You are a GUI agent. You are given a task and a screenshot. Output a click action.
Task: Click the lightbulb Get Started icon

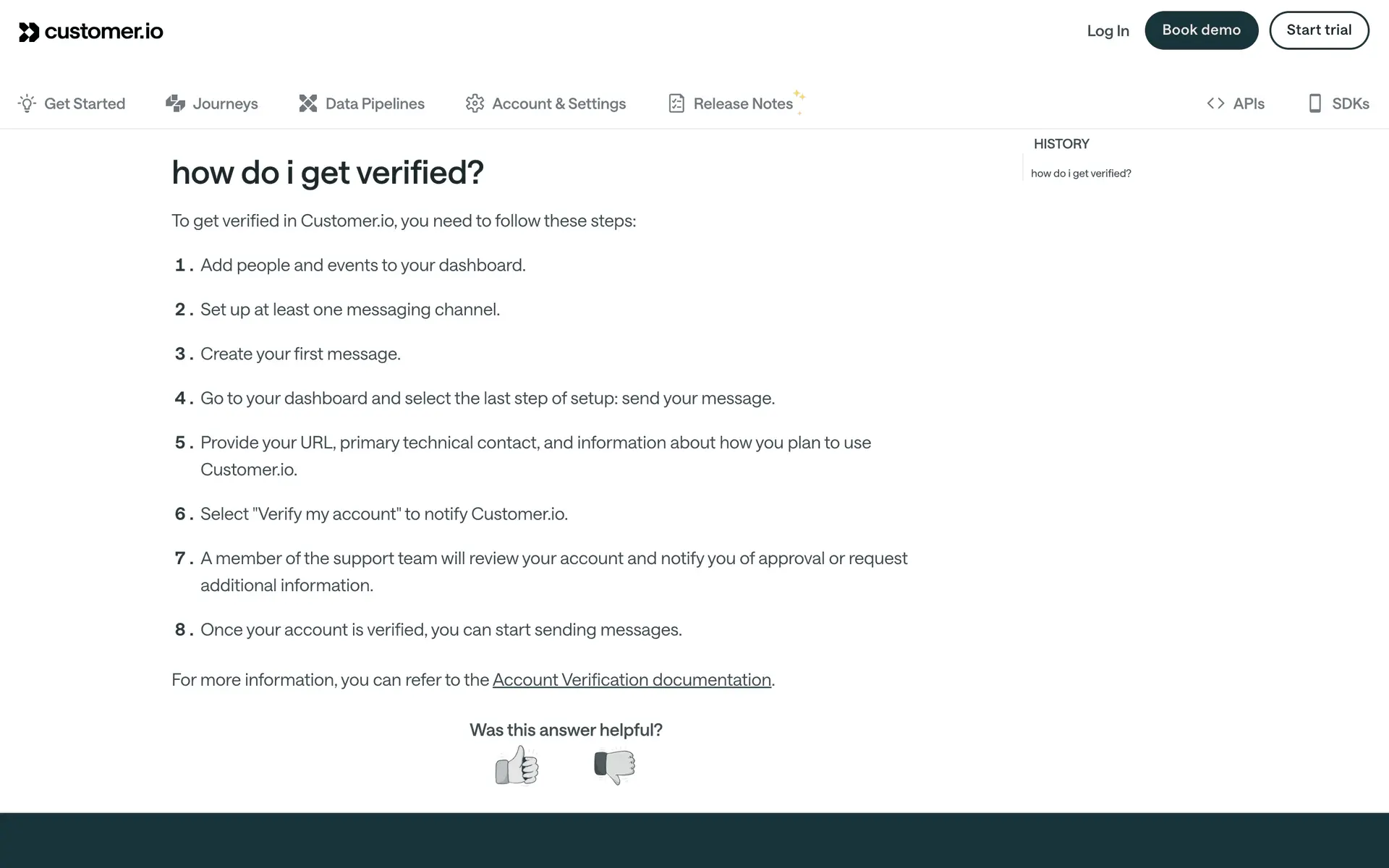click(x=27, y=103)
